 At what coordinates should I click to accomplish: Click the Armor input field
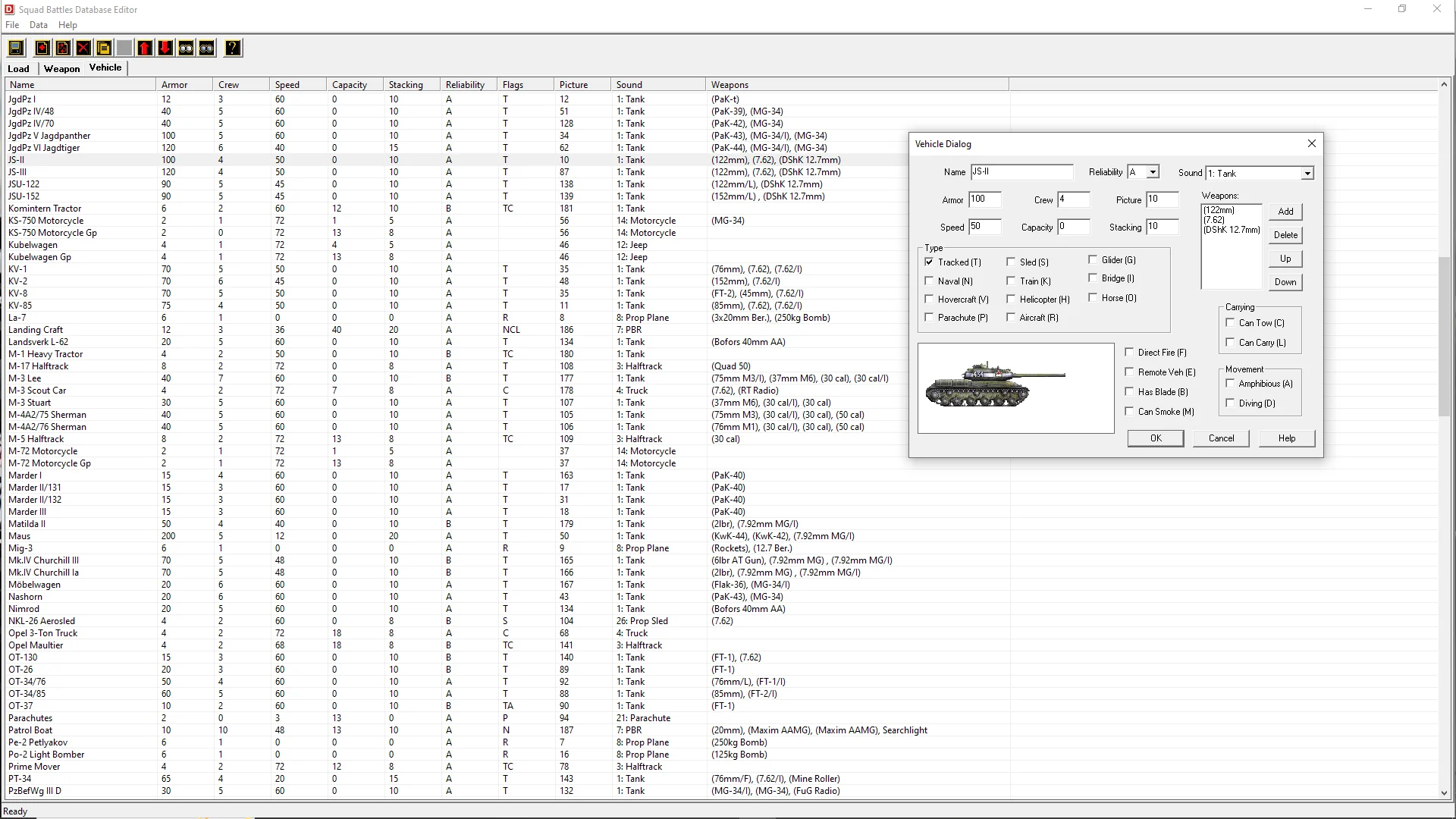984,199
